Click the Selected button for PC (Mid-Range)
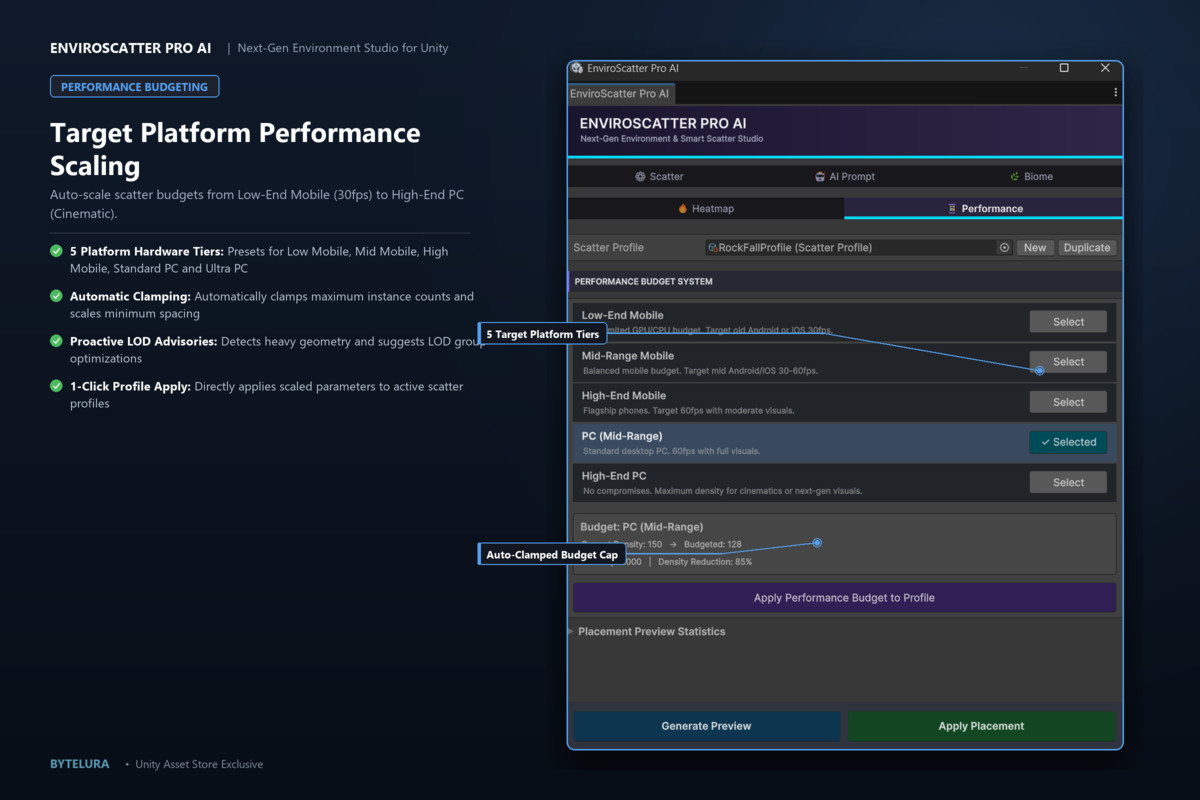1200x800 pixels. click(x=1068, y=442)
